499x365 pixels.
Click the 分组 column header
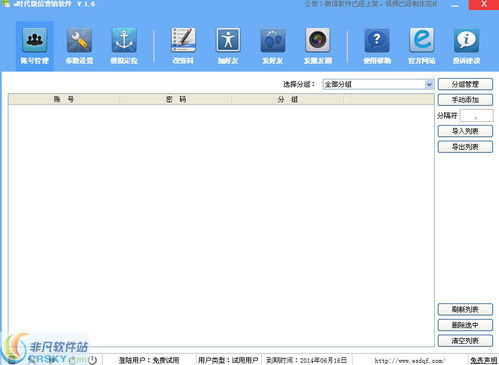coord(288,99)
